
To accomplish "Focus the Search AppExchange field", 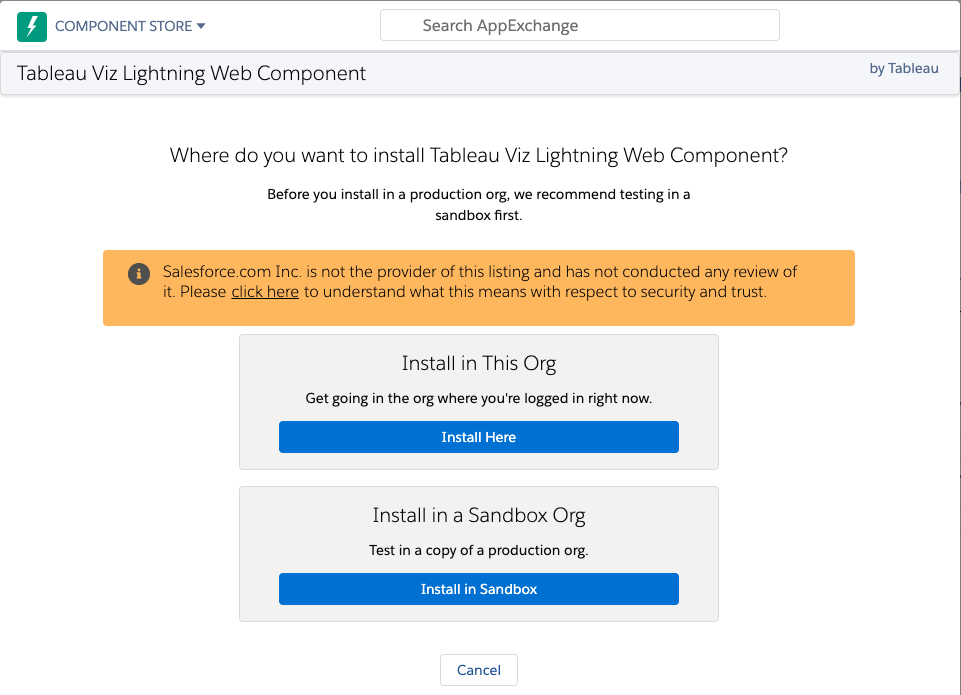I will pos(579,26).
